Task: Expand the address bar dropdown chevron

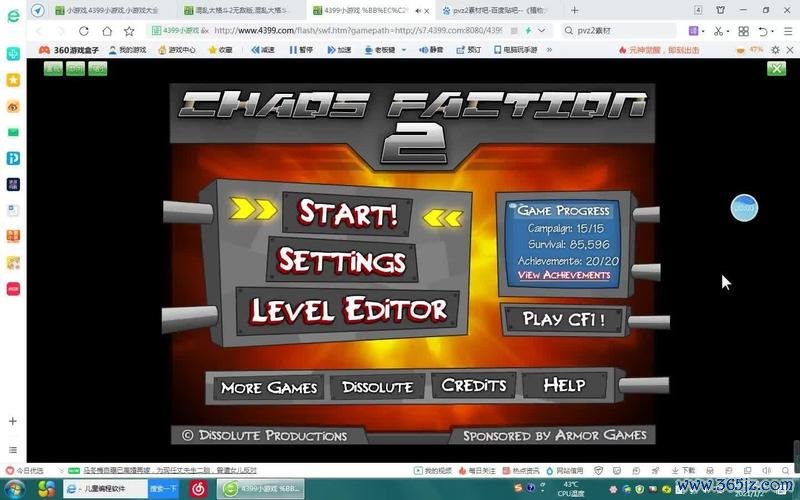Action: (x=541, y=31)
